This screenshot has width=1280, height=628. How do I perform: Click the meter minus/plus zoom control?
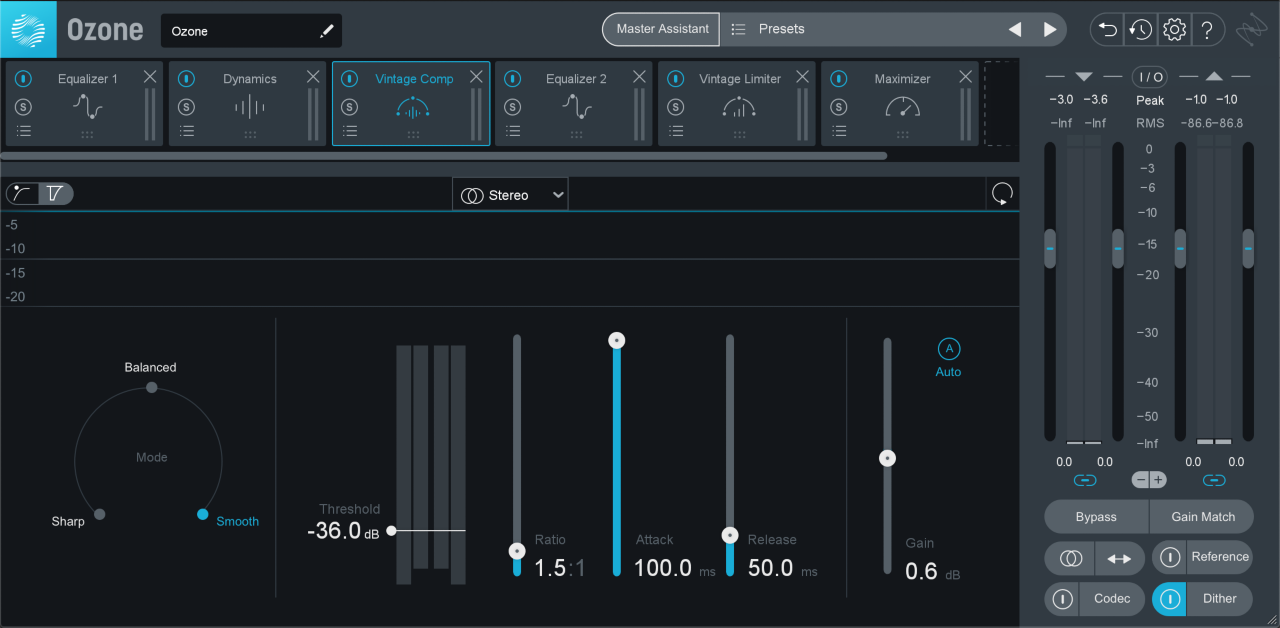coord(1149,480)
